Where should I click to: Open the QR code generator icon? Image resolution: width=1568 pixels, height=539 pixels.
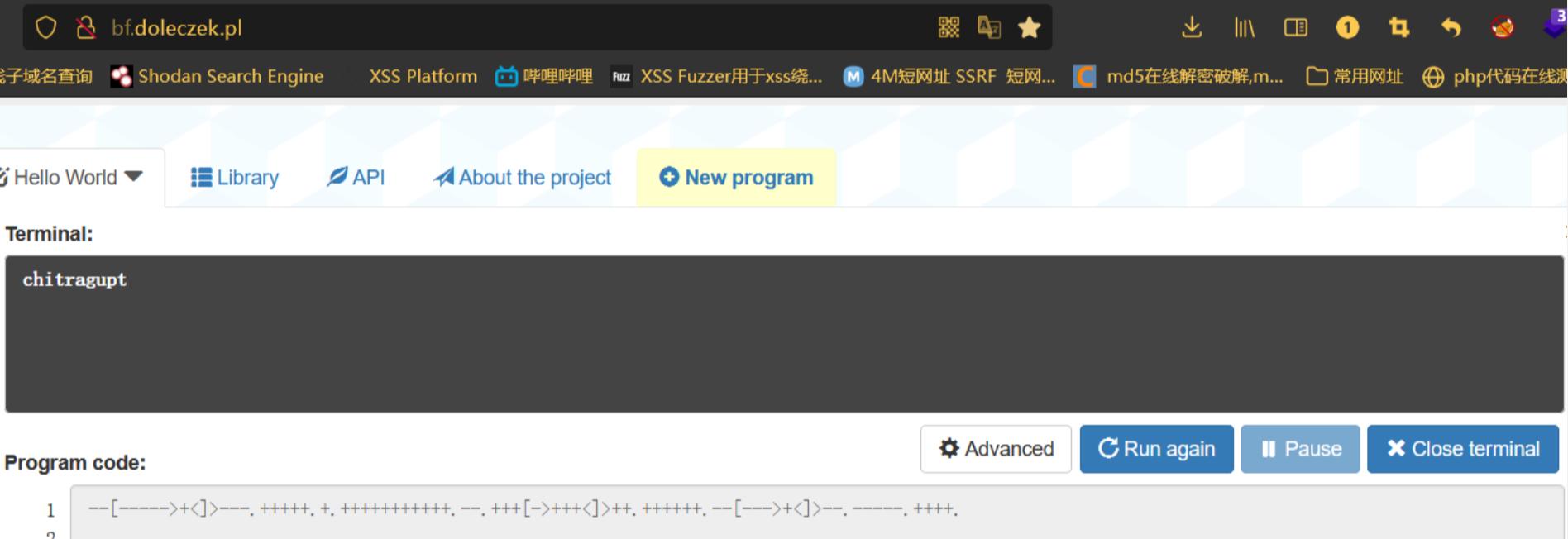point(949,28)
